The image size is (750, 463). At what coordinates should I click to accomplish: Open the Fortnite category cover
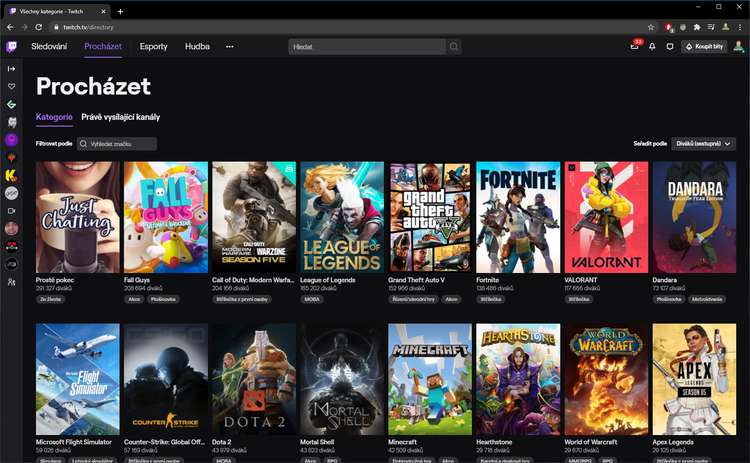518,217
